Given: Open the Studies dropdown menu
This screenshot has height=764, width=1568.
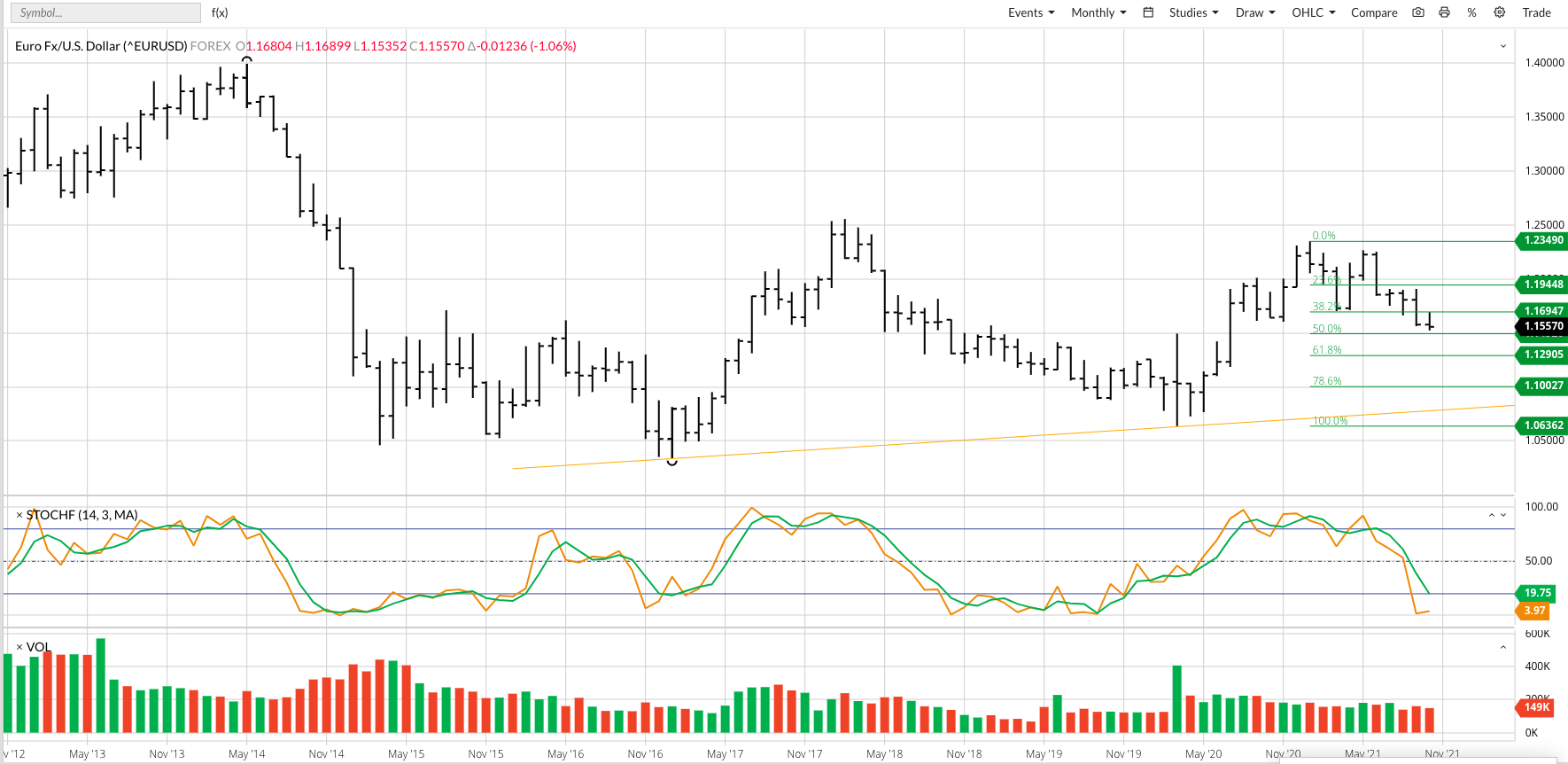Looking at the screenshot, I should [x=1193, y=12].
